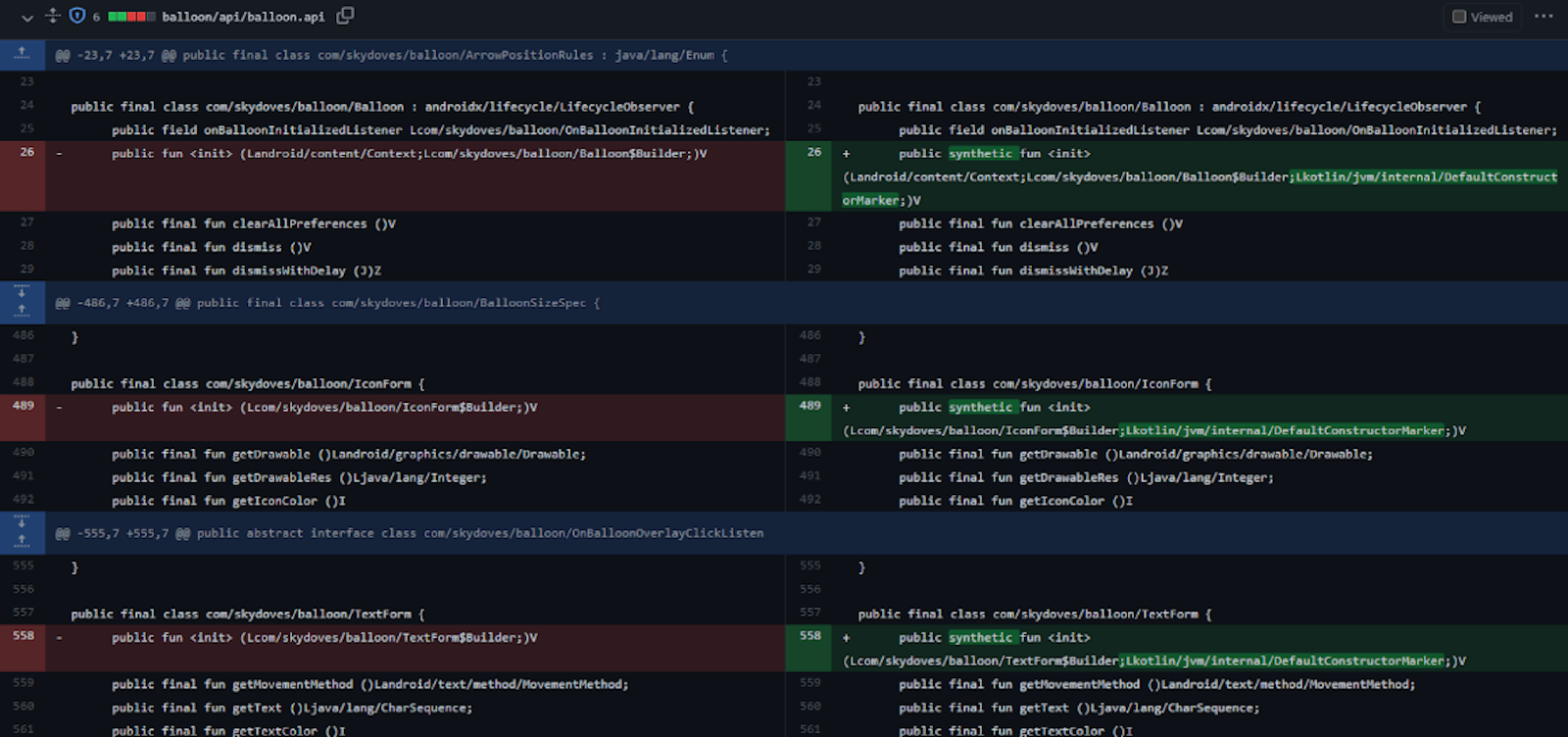Mark the file as Viewed

click(1482, 17)
